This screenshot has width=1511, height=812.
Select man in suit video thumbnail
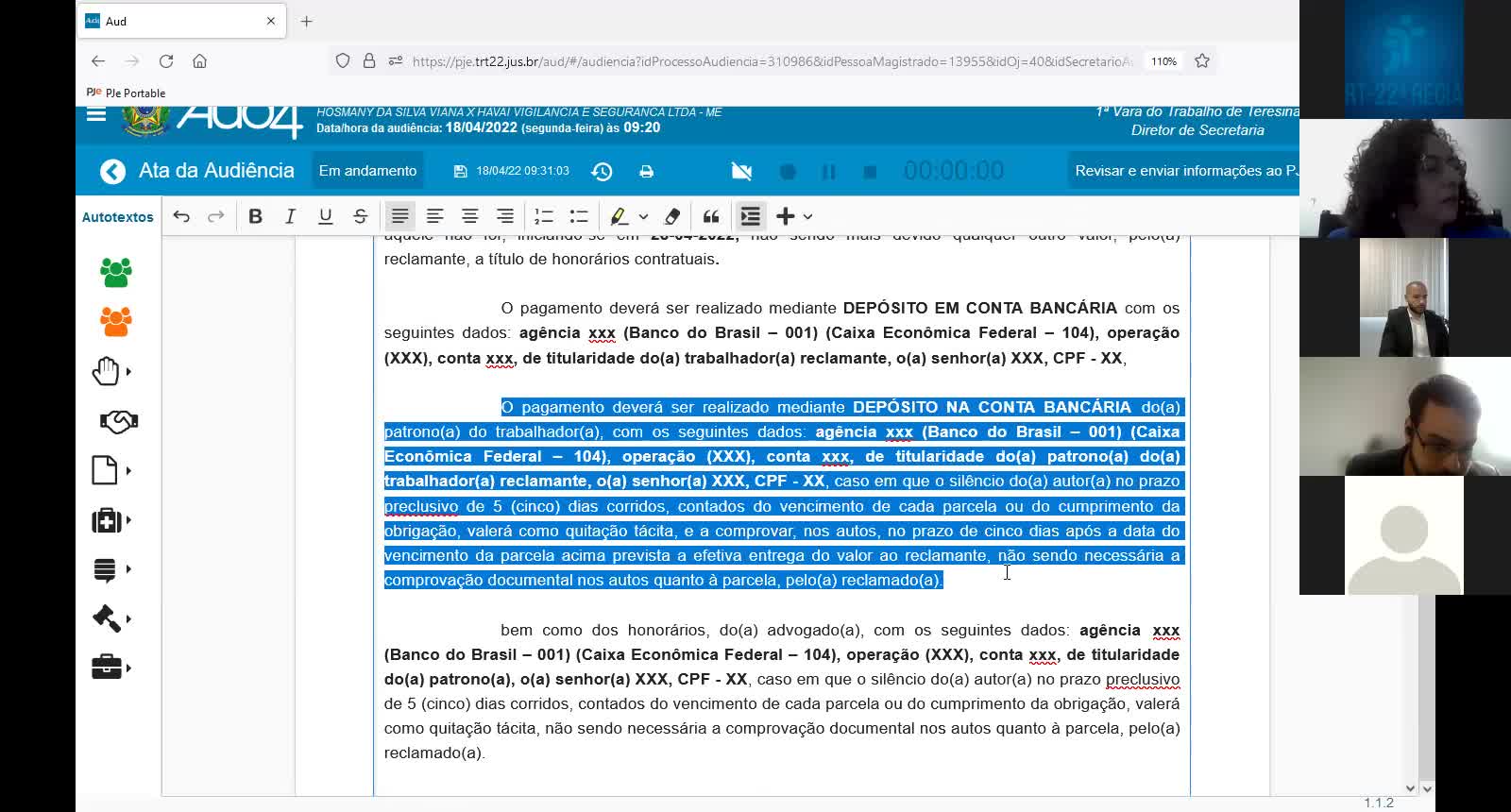pos(1404,297)
